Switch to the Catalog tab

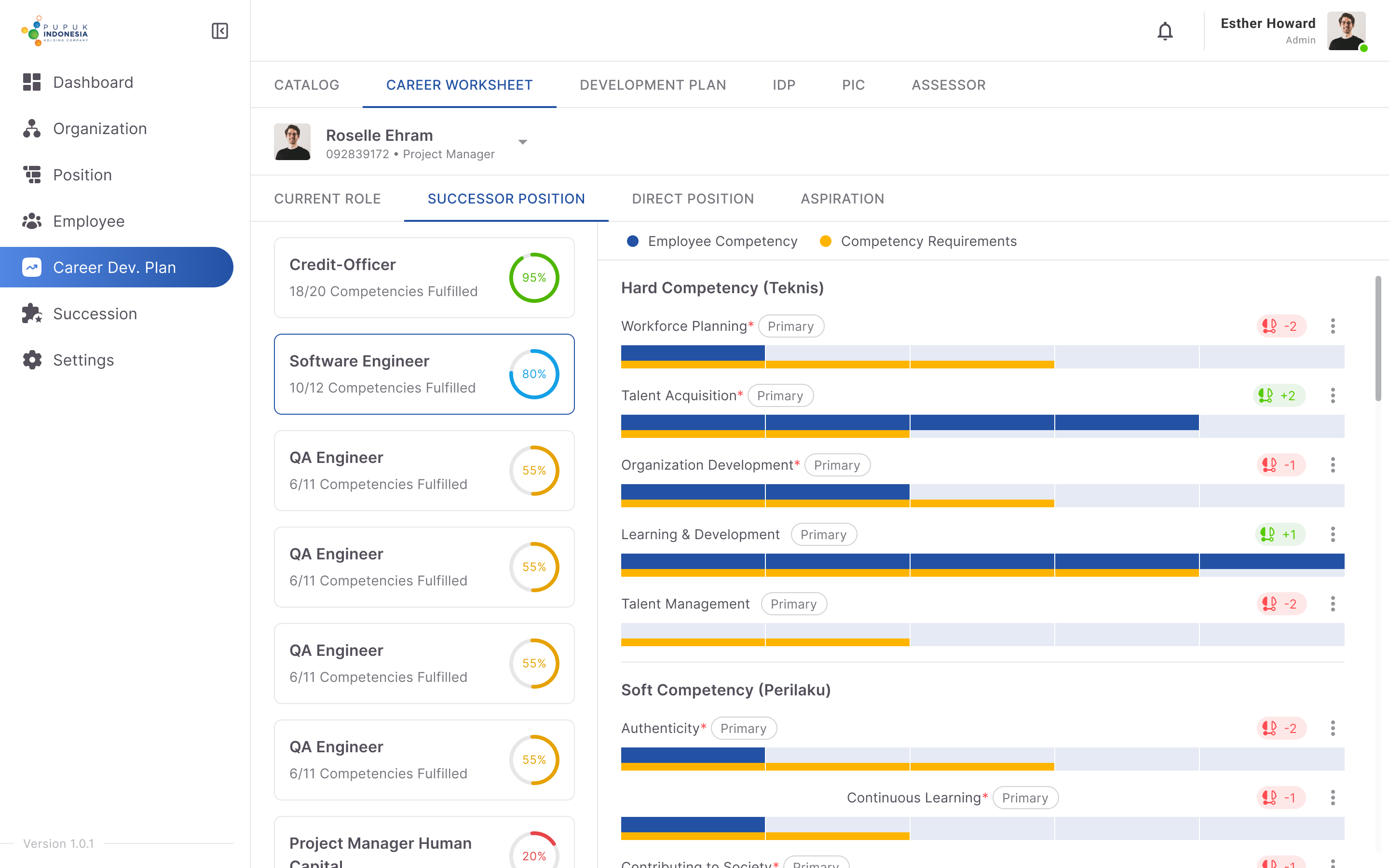[x=307, y=85]
